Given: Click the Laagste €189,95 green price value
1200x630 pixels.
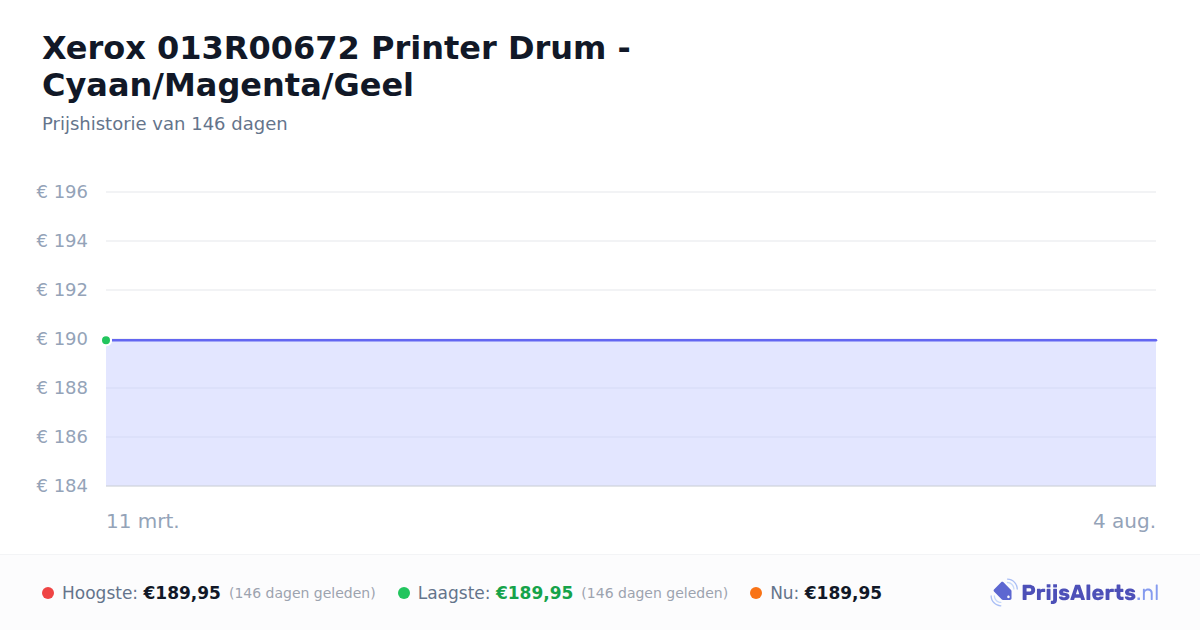Looking at the screenshot, I should coord(534,593).
